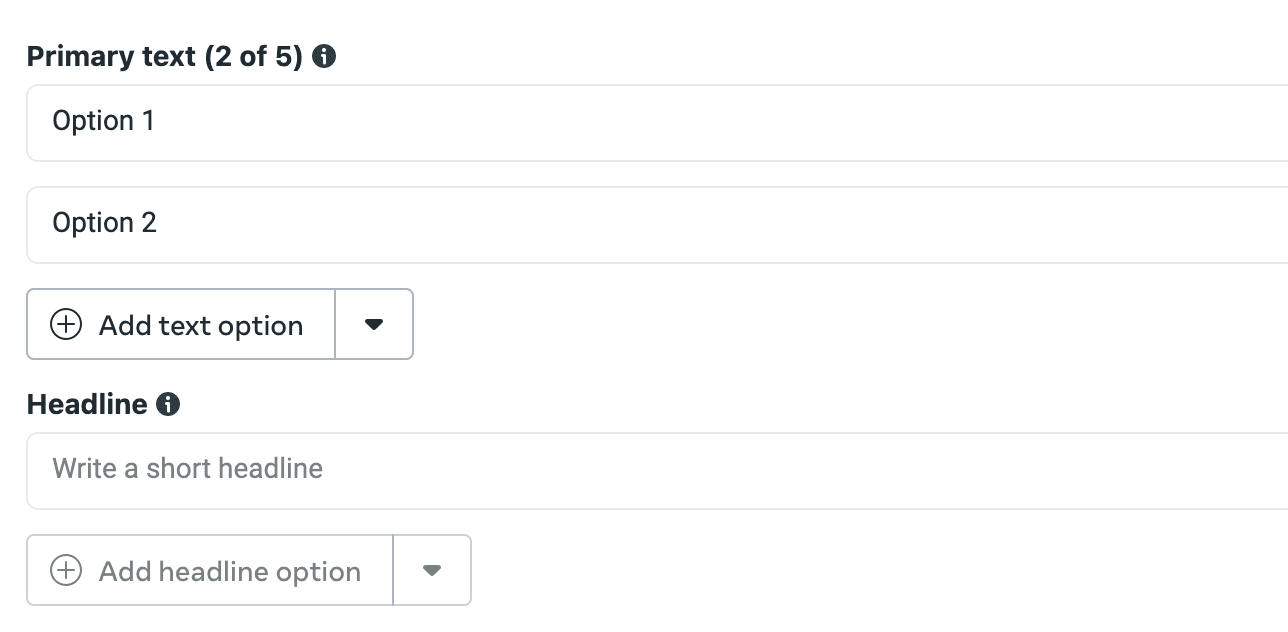
Task: Add another primary text option
Action: point(181,324)
